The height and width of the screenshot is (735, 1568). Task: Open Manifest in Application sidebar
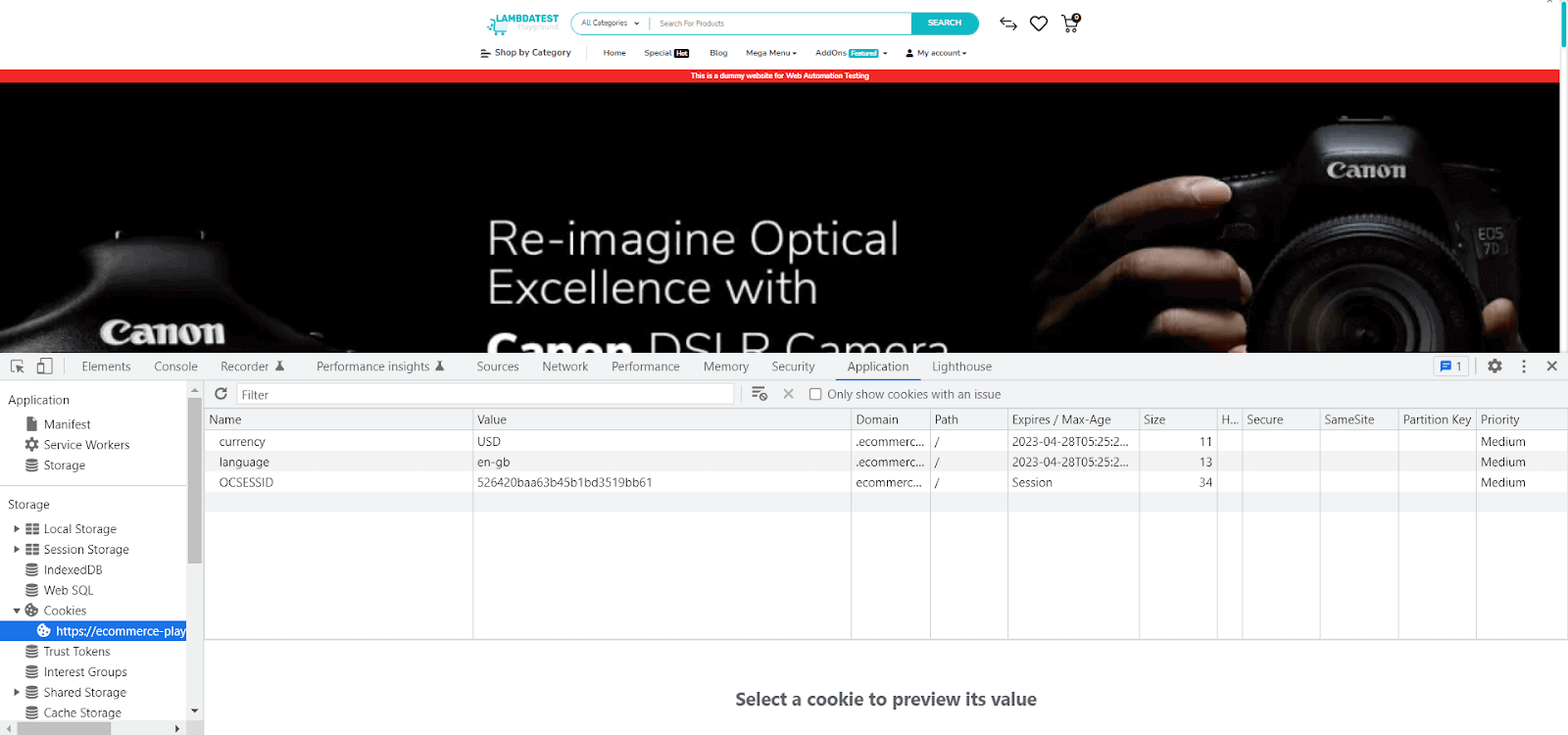point(67,424)
